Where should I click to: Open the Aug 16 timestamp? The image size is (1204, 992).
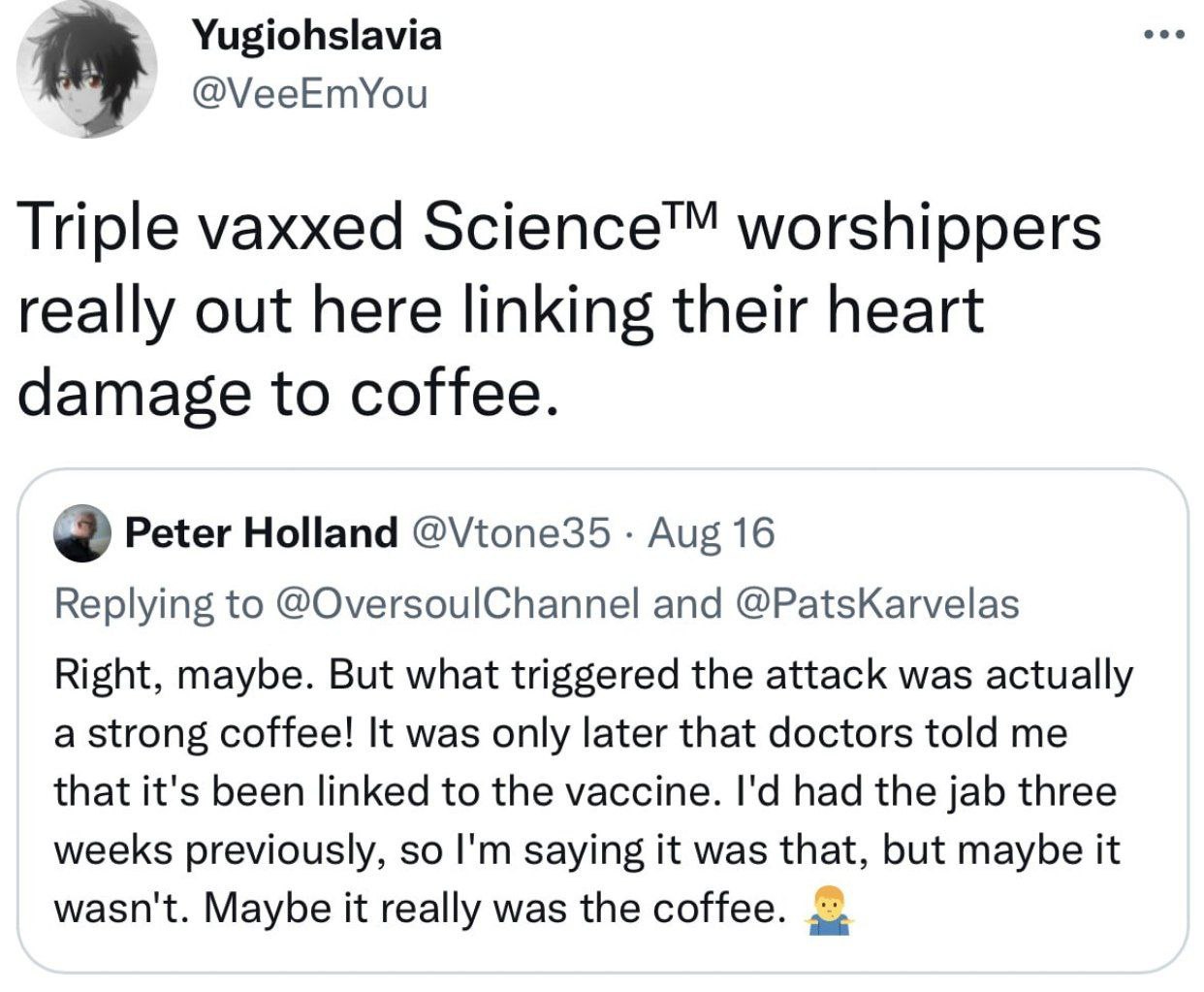point(712,532)
